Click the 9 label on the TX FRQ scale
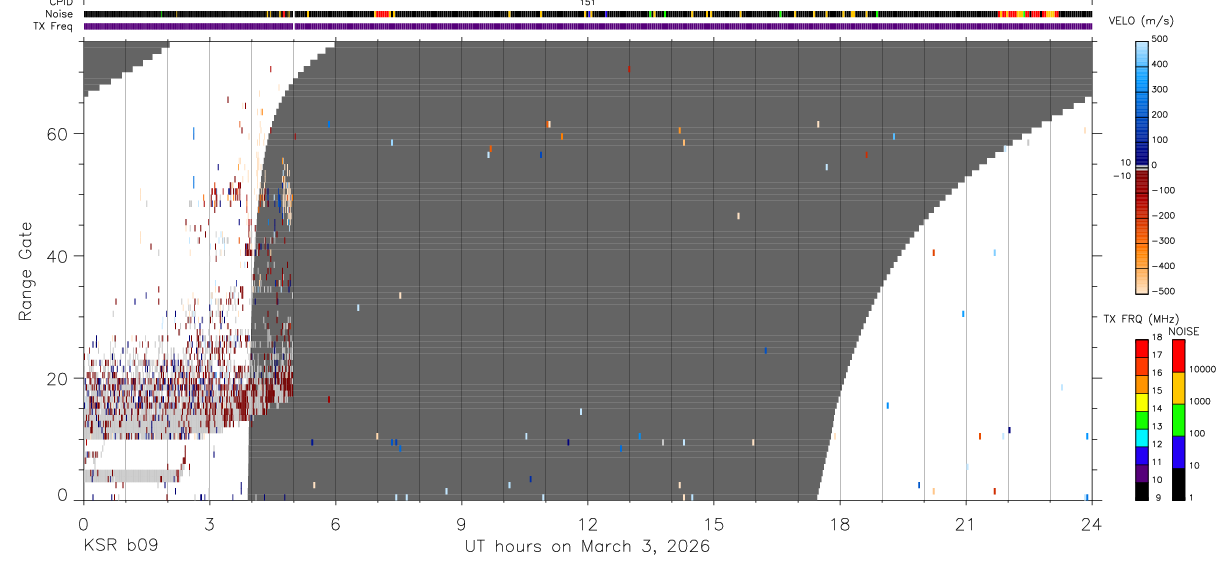This screenshot has height=567, width=1228. [x=1156, y=497]
